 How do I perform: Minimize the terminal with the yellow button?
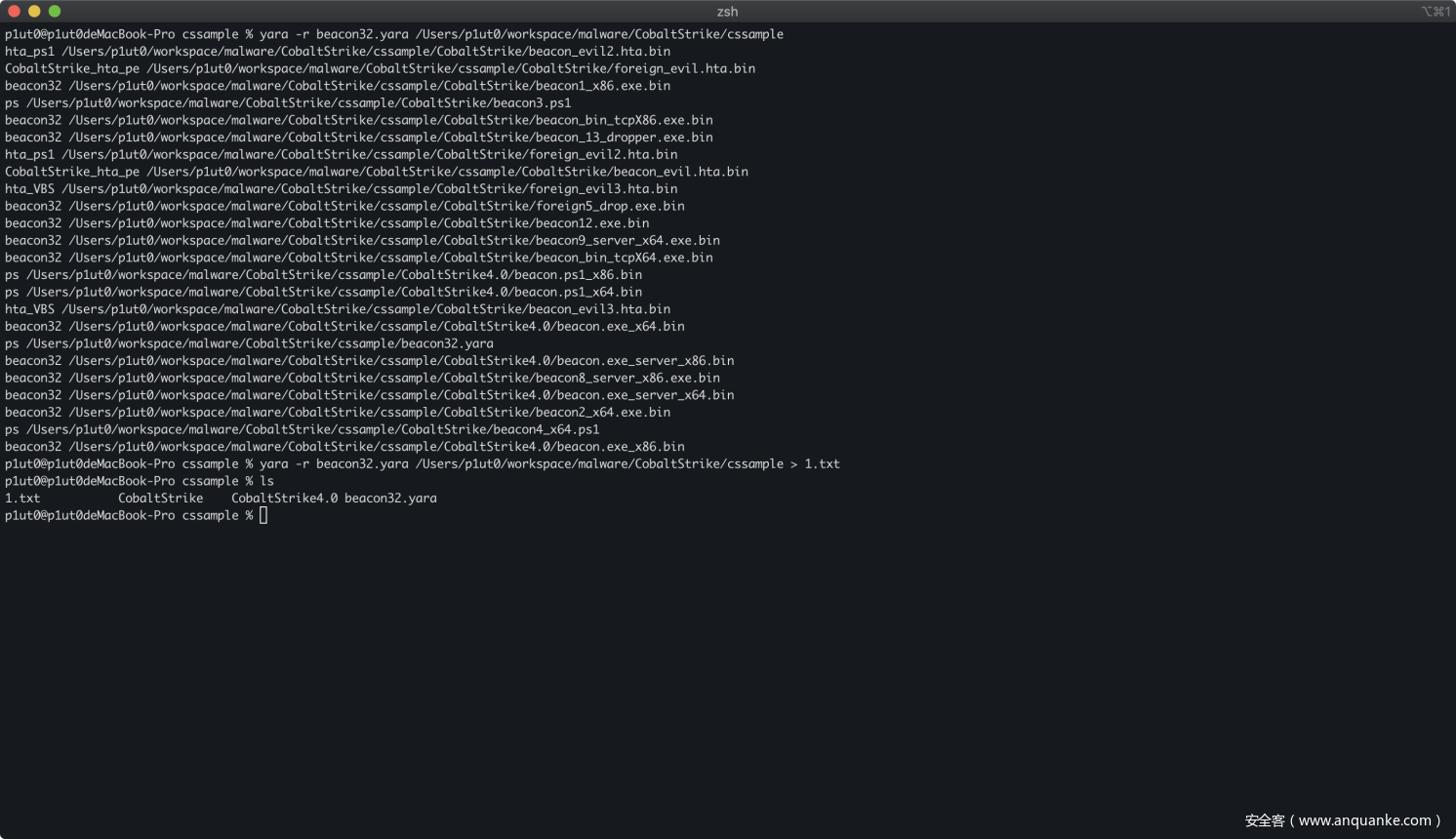click(x=34, y=11)
